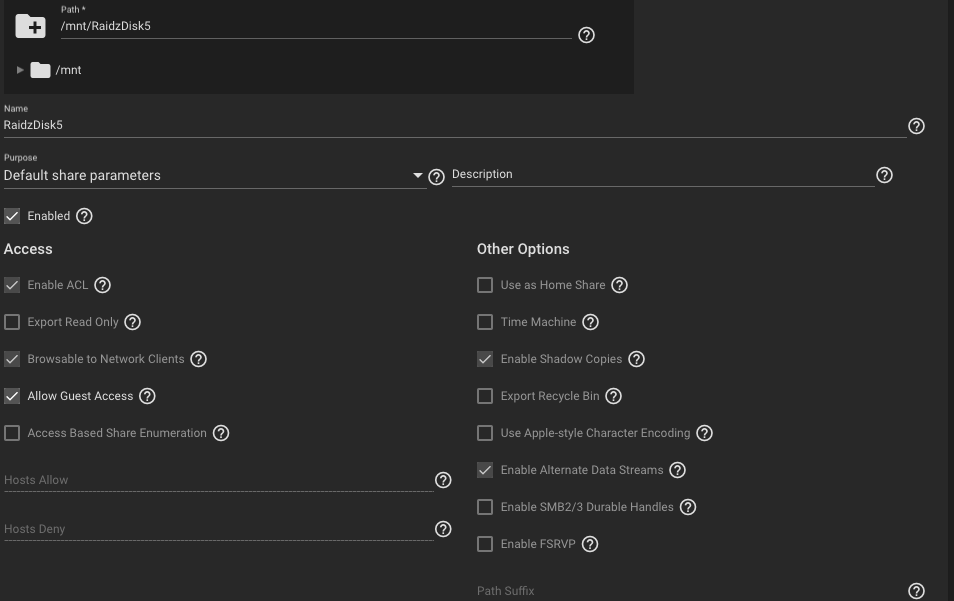Click the create new folder icon beside Path
The image size is (954, 601).
point(30,26)
